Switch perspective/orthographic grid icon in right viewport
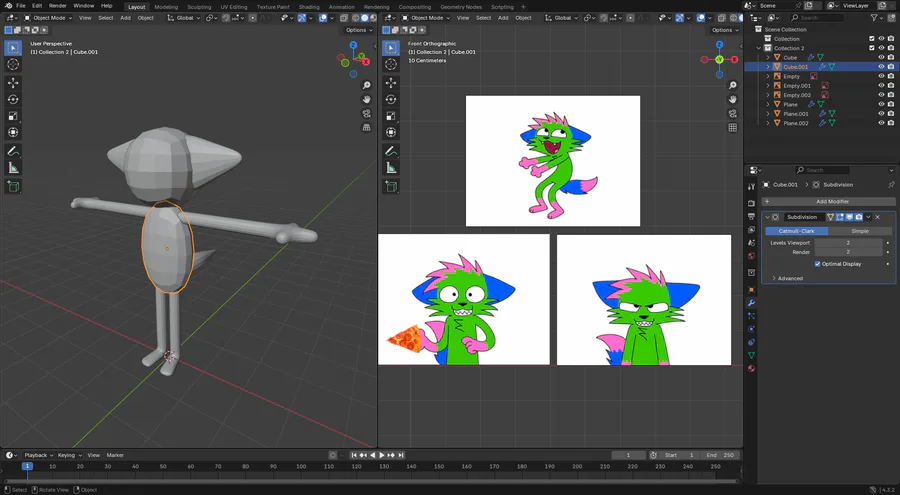The height and width of the screenshot is (495, 900). [x=732, y=127]
